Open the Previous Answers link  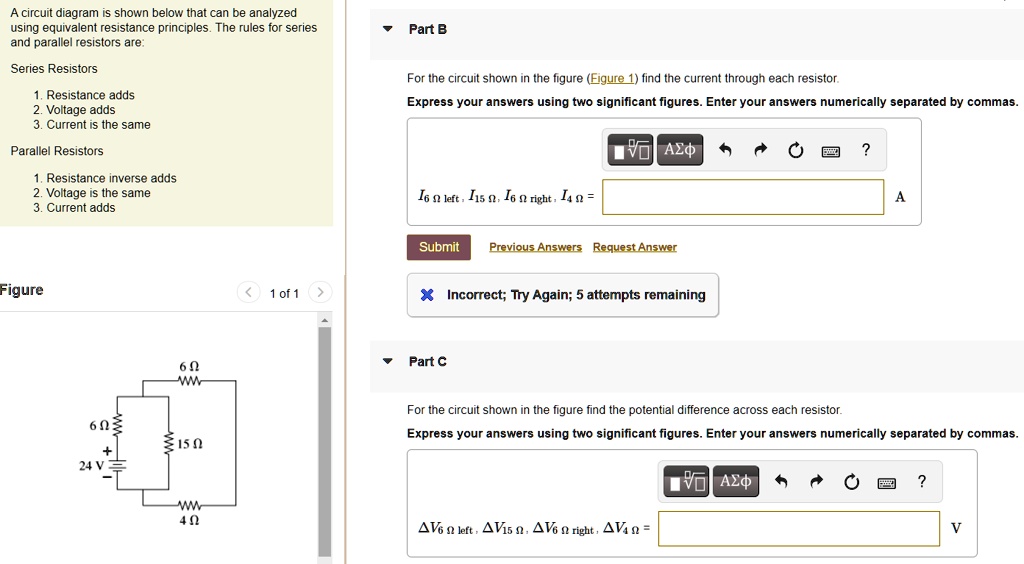(x=535, y=247)
